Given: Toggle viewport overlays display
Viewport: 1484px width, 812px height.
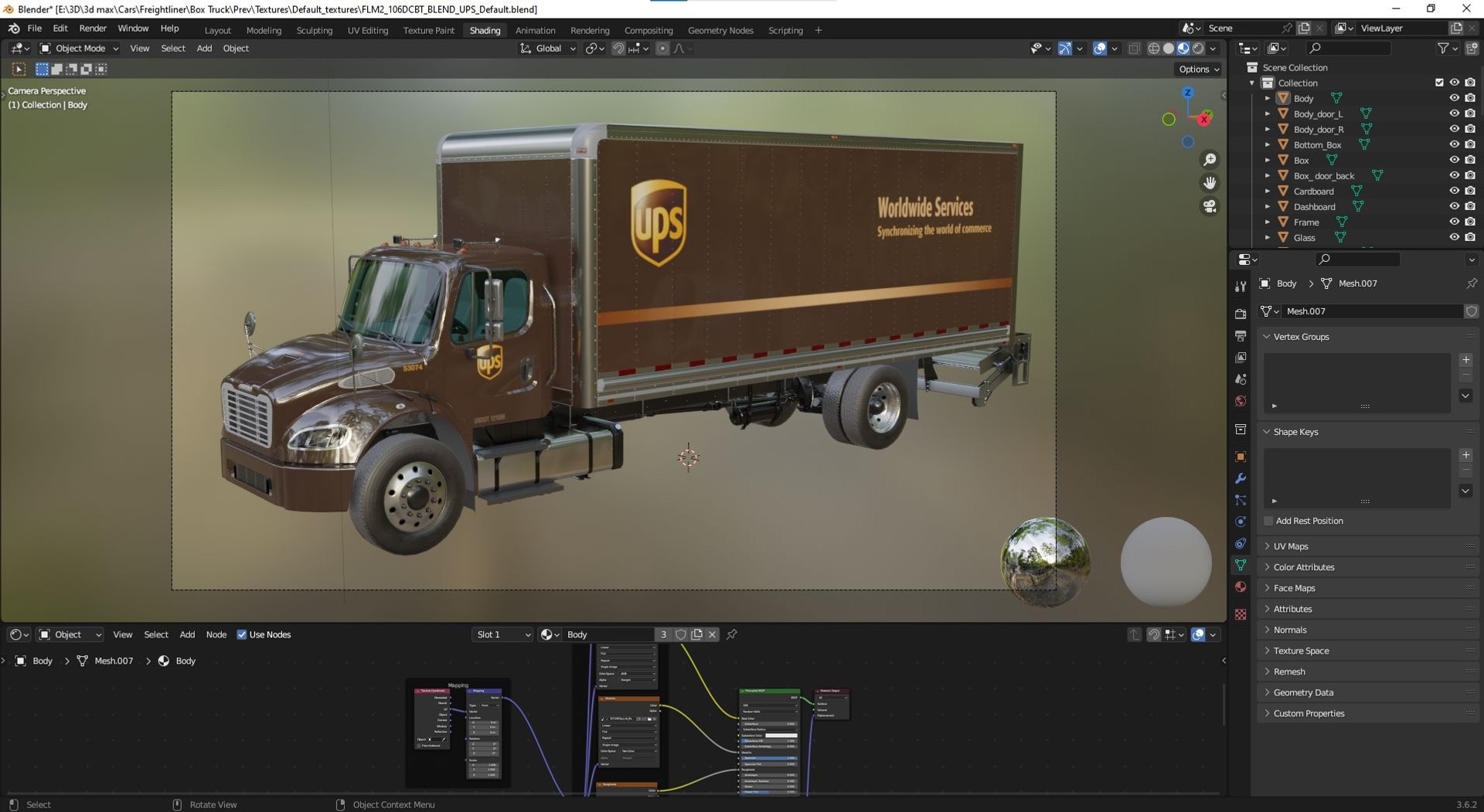Looking at the screenshot, I should (x=1100, y=48).
